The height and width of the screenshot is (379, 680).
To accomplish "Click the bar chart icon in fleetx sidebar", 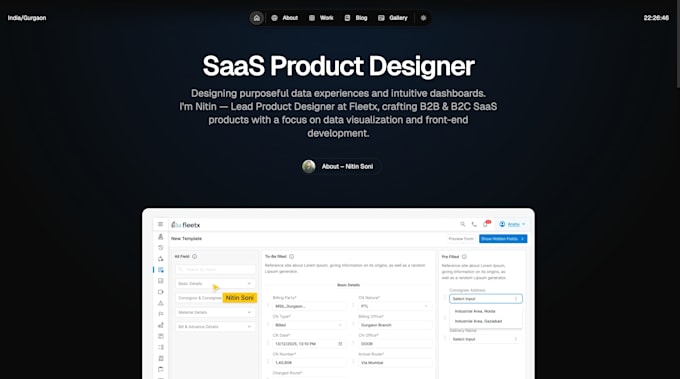I will pyautogui.click(x=161, y=325).
